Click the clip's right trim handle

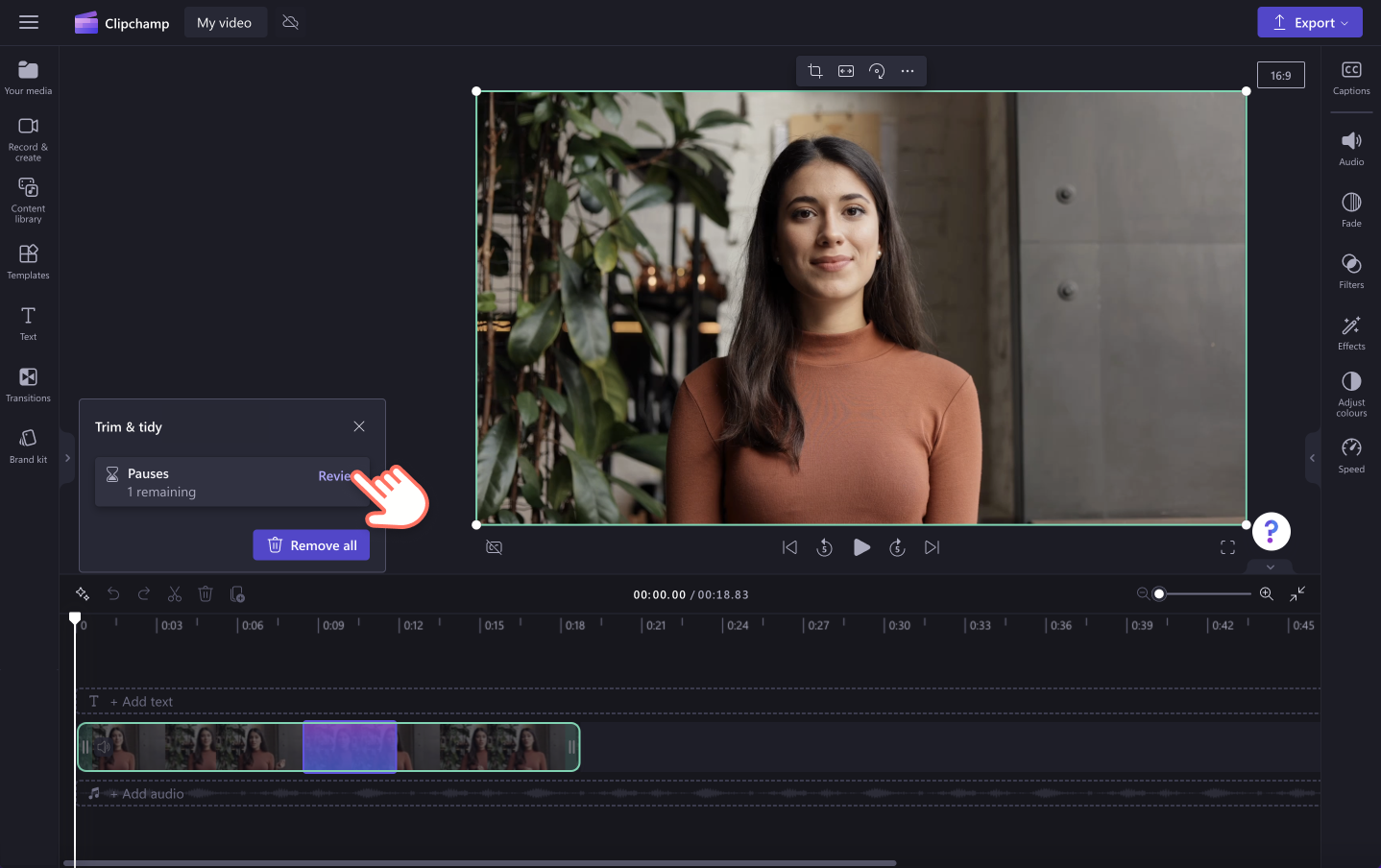(x=571, y=747)
